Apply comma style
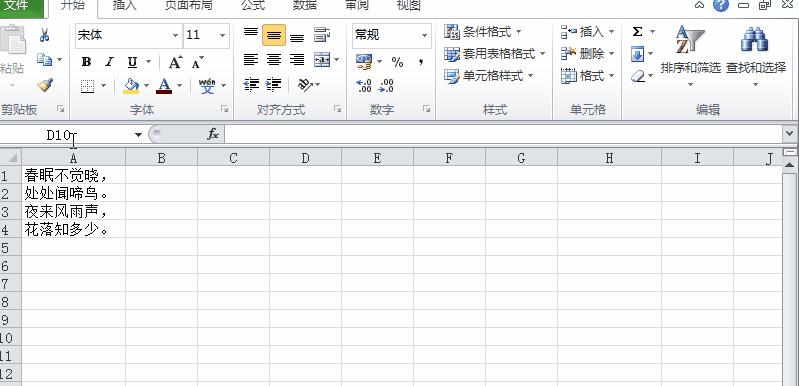This screenshot has width=799, height=386. (421, 62)
